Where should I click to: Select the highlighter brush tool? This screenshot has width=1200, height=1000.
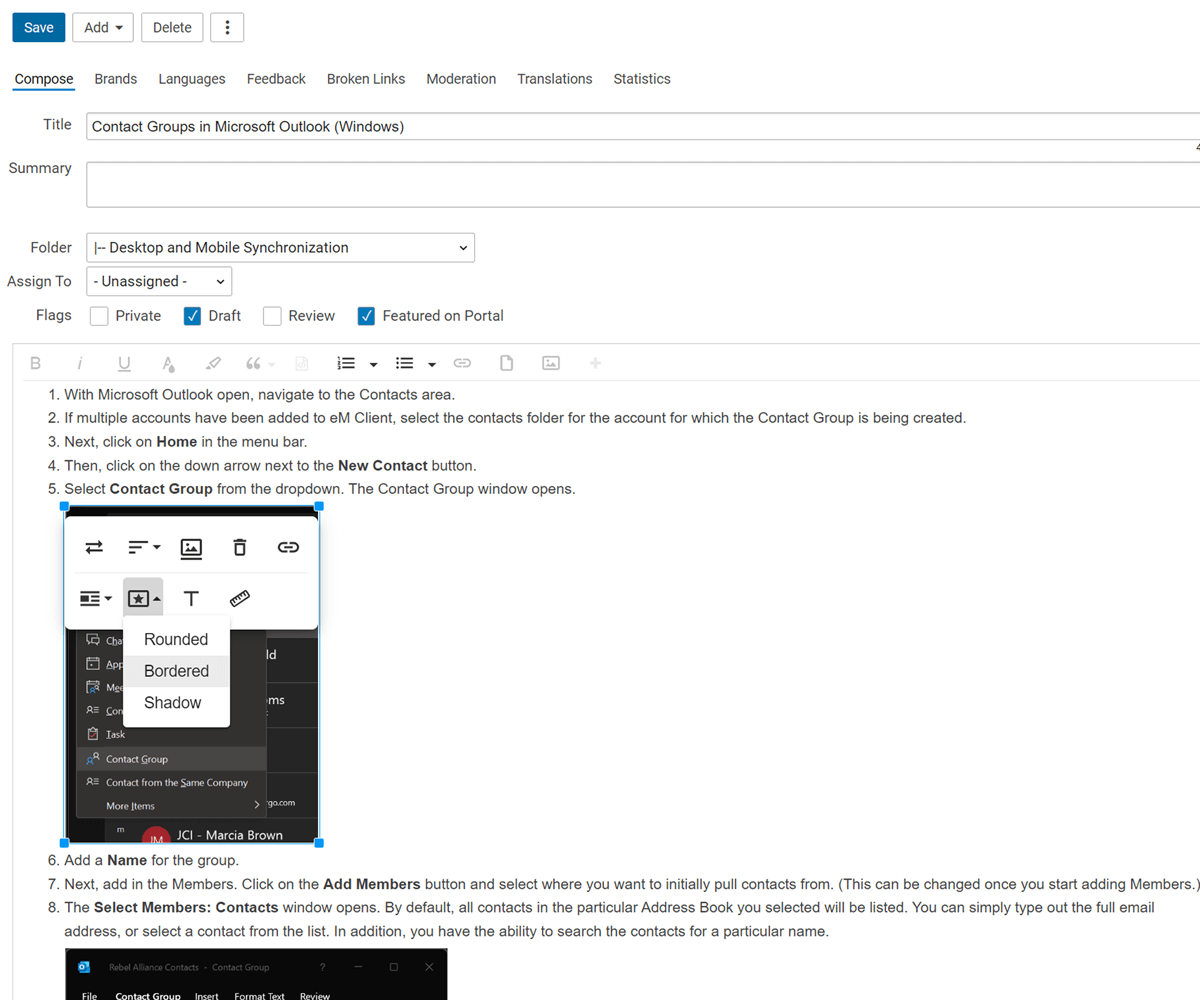tap(212, 363)
